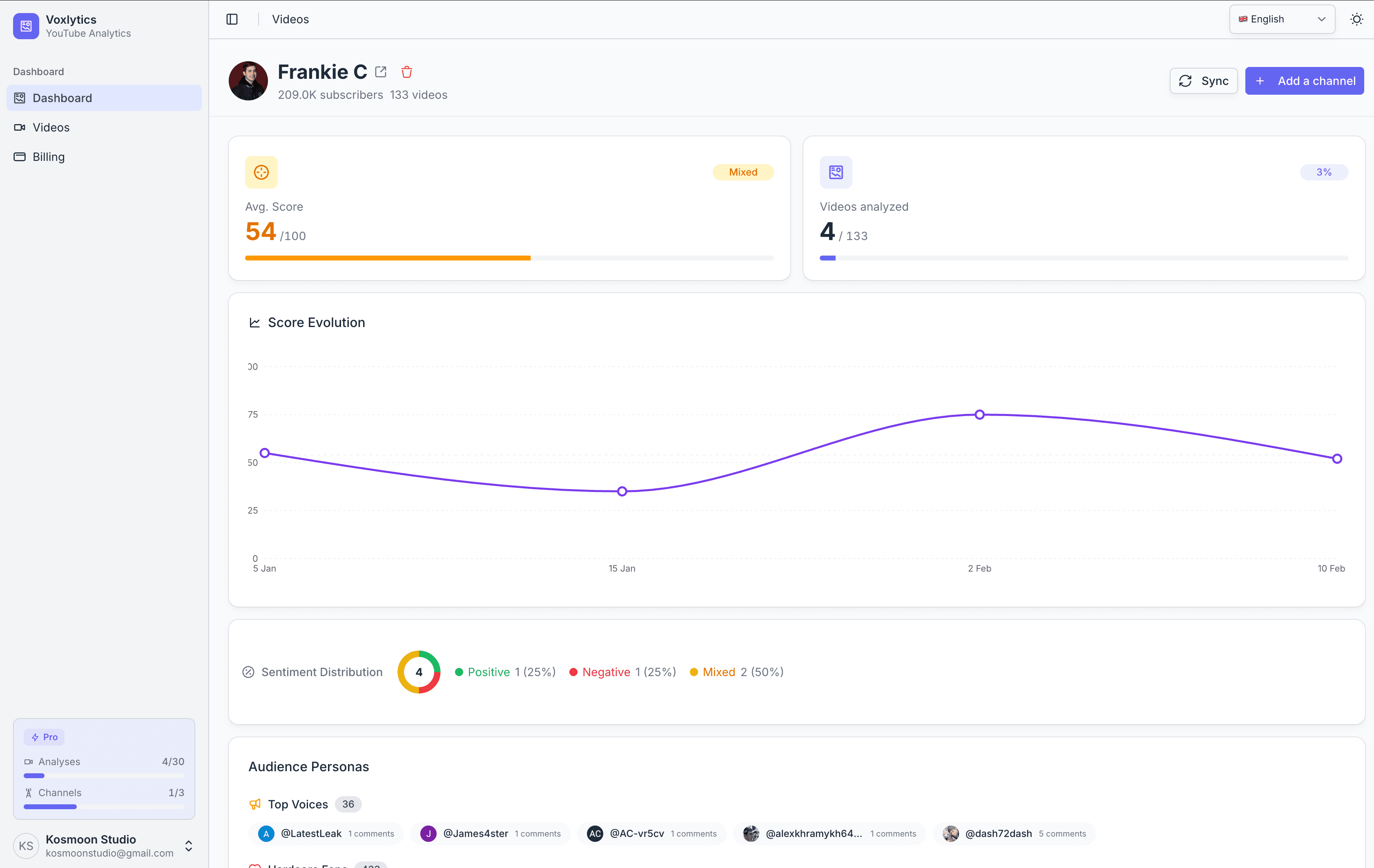Click the Sync button
This screenshot has height=868, width=1374.
pos(1203,80)
